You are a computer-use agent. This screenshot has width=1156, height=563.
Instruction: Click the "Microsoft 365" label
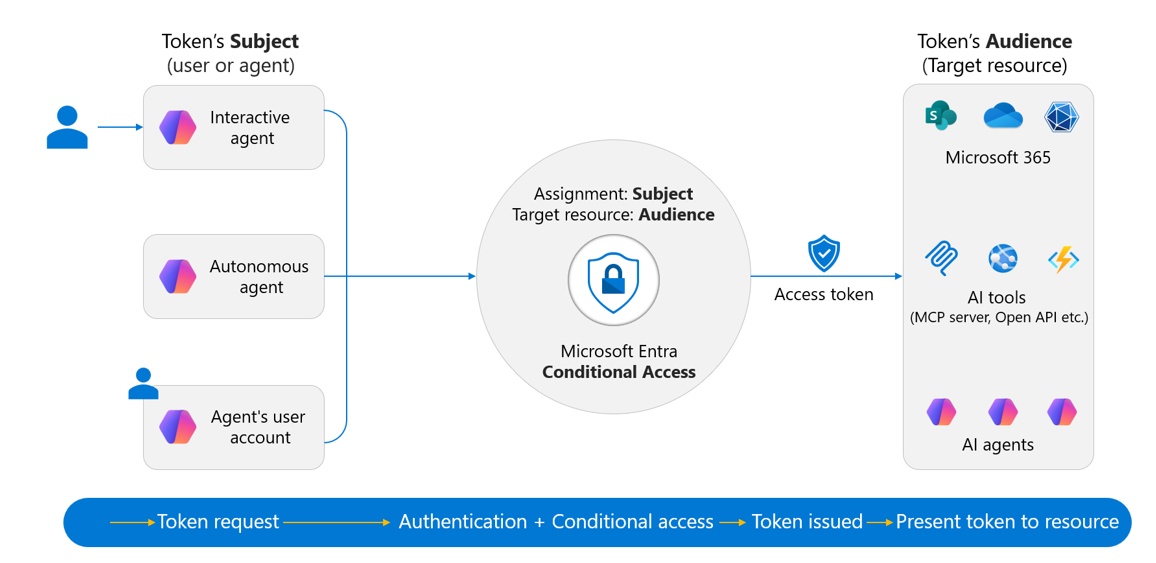997,158
